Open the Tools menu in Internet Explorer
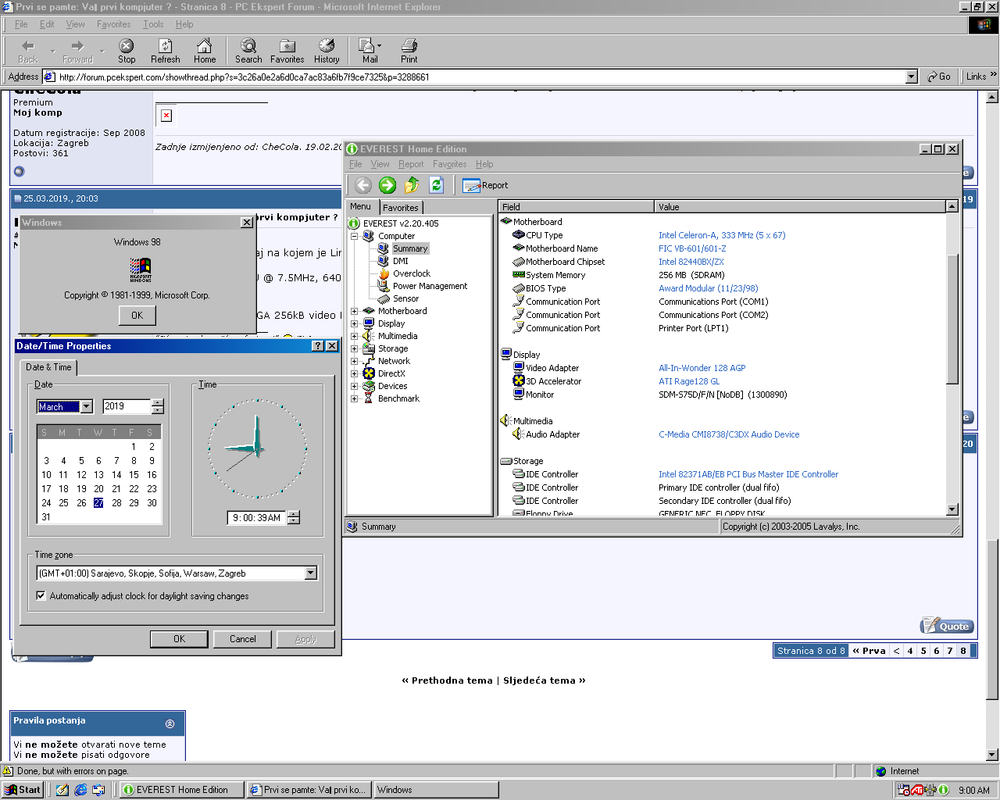 (x=153, y=24)
